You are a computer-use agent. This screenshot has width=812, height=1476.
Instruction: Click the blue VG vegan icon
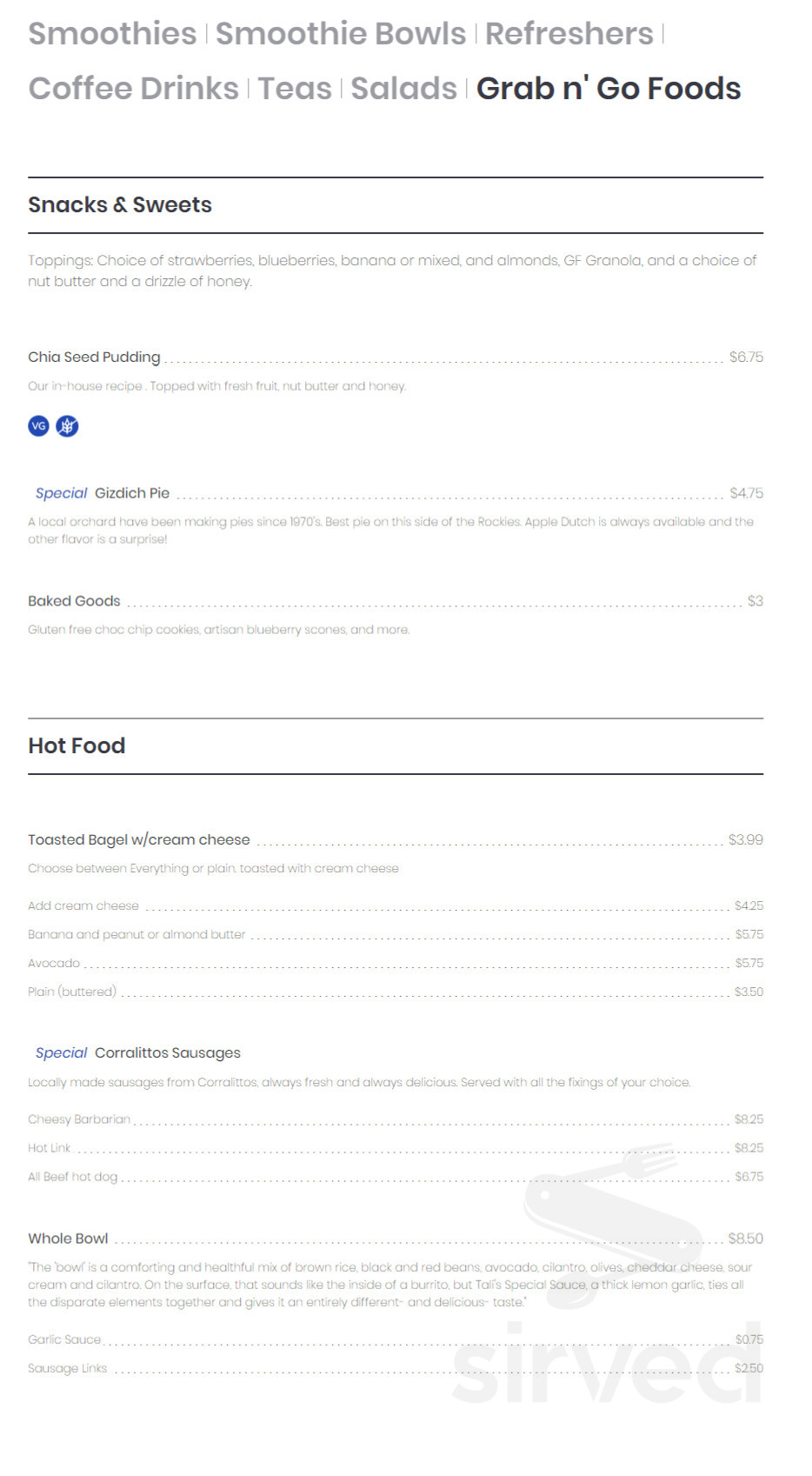point(39,426)
